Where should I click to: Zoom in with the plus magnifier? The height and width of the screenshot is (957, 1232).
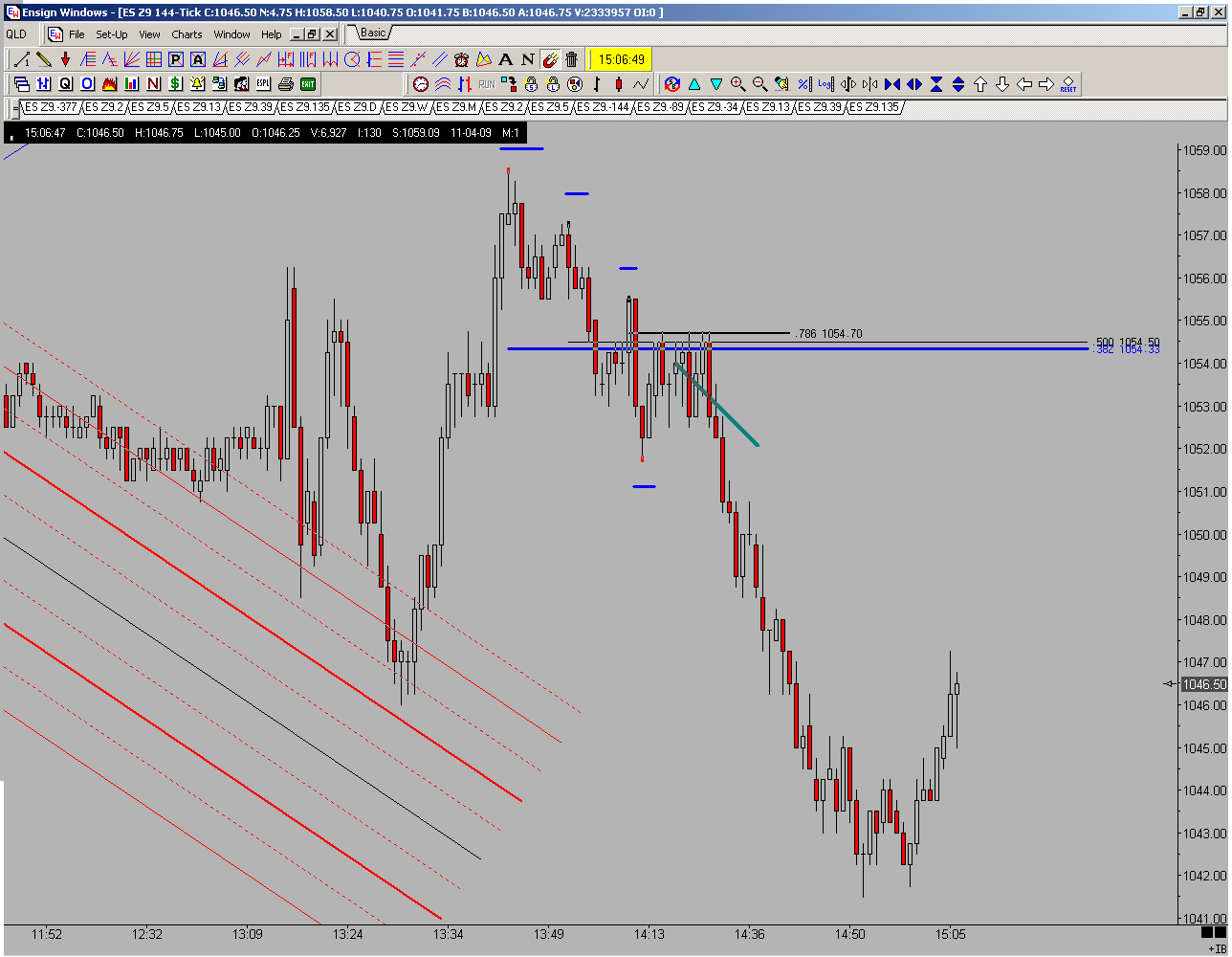coord(738,84)
